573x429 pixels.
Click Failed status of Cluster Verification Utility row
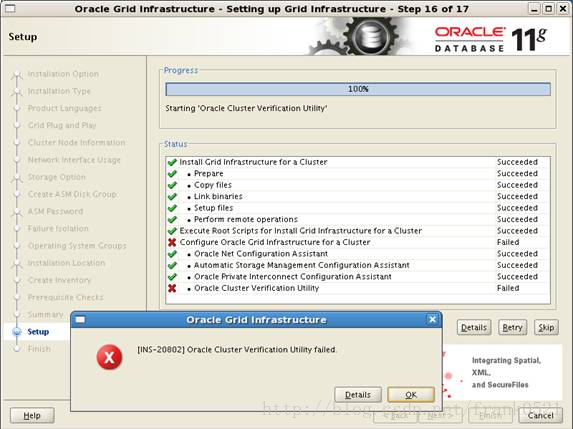pos(508,288)
